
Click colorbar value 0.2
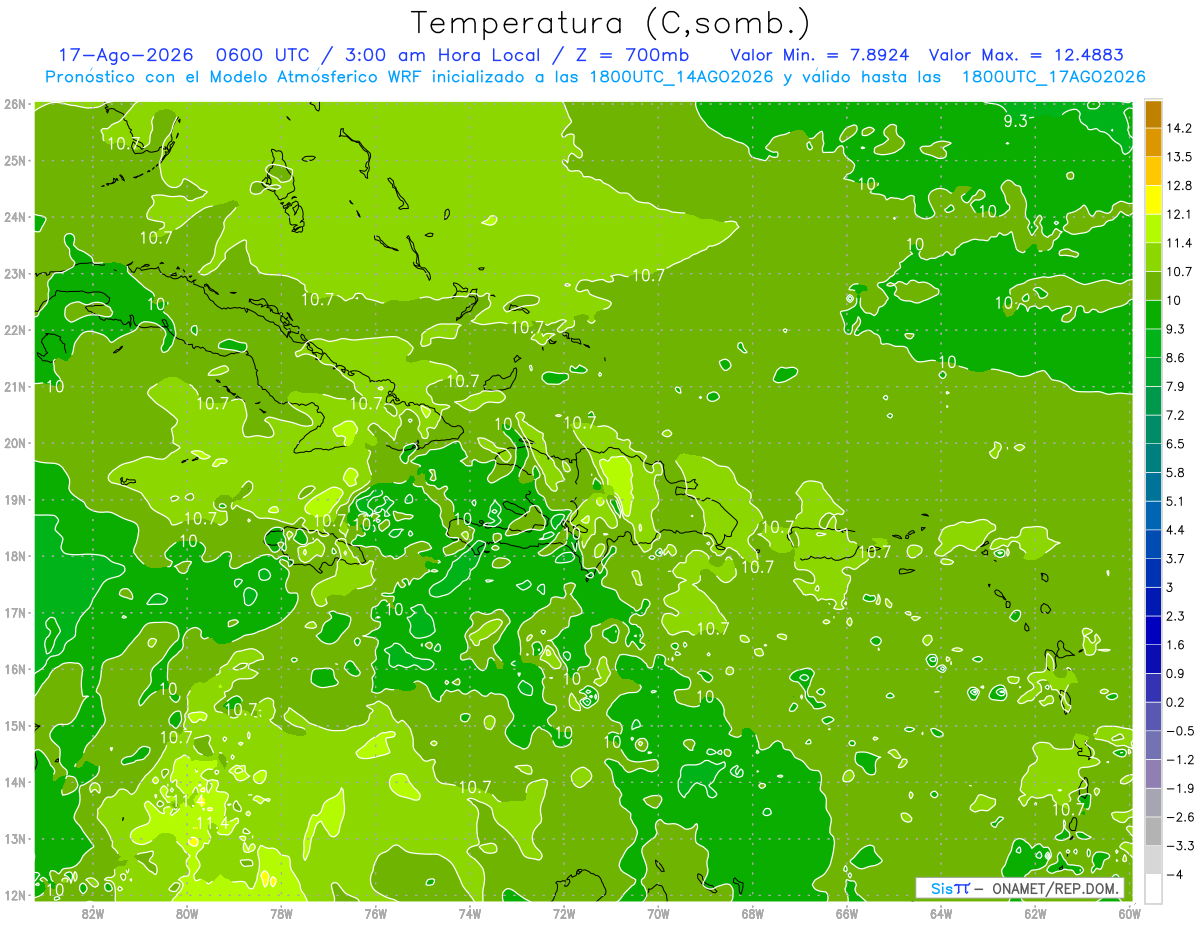tap(1176, 702)
